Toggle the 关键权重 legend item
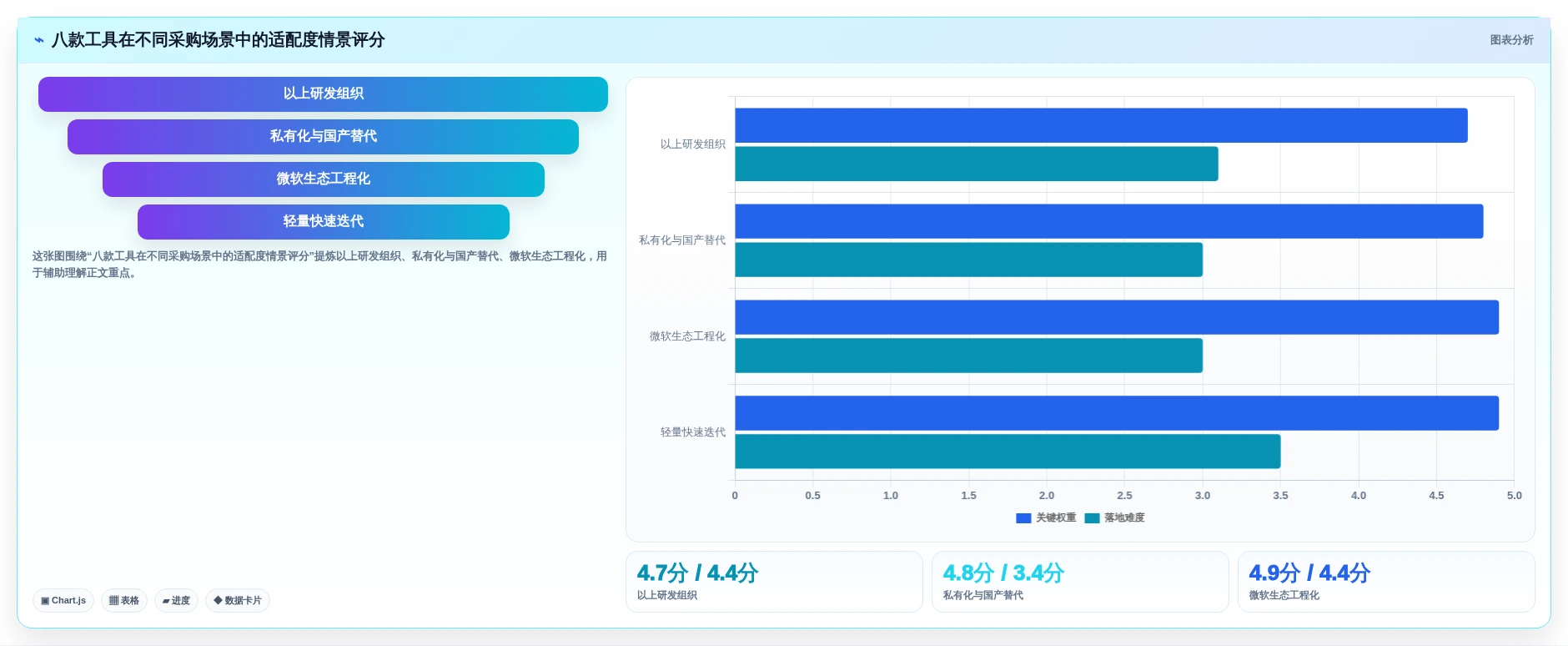This screenshot has height=646, width=1568. click(x=1046, y=518)
